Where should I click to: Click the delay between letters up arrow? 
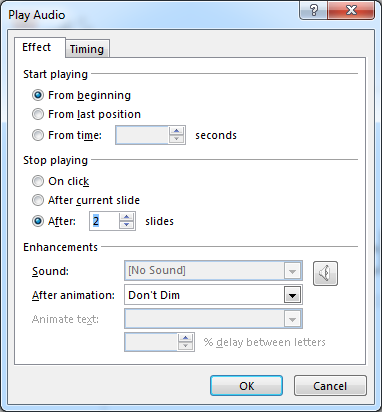pos(185,338)
